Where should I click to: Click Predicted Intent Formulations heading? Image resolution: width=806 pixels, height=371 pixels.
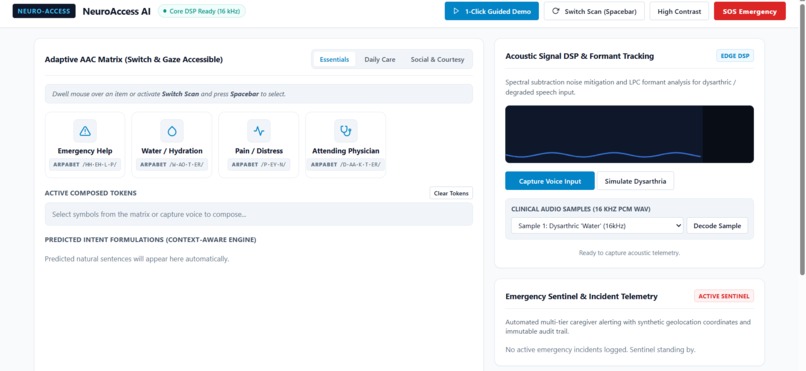pos(150,239)
